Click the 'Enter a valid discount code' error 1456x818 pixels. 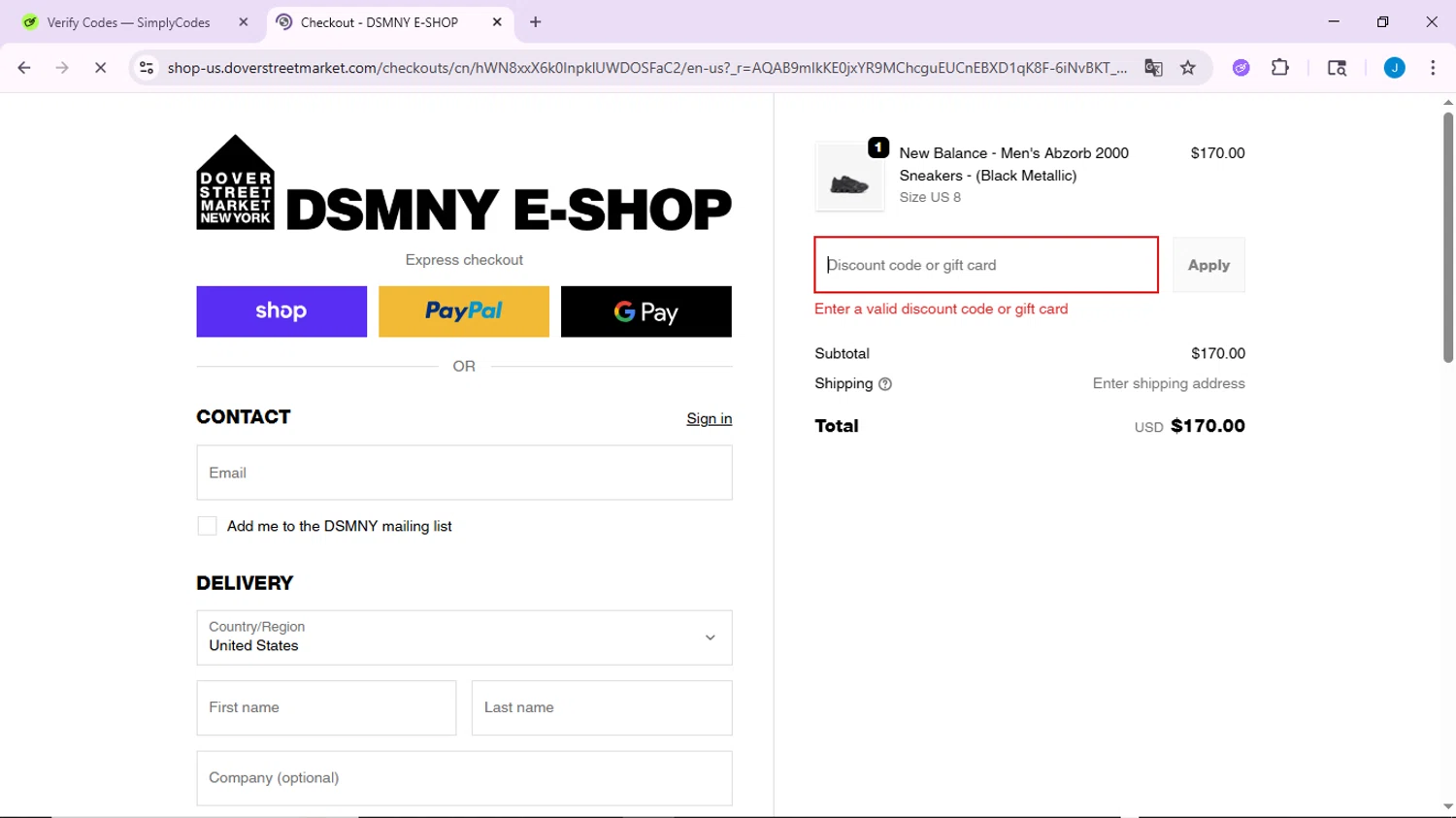click(942, 309)
